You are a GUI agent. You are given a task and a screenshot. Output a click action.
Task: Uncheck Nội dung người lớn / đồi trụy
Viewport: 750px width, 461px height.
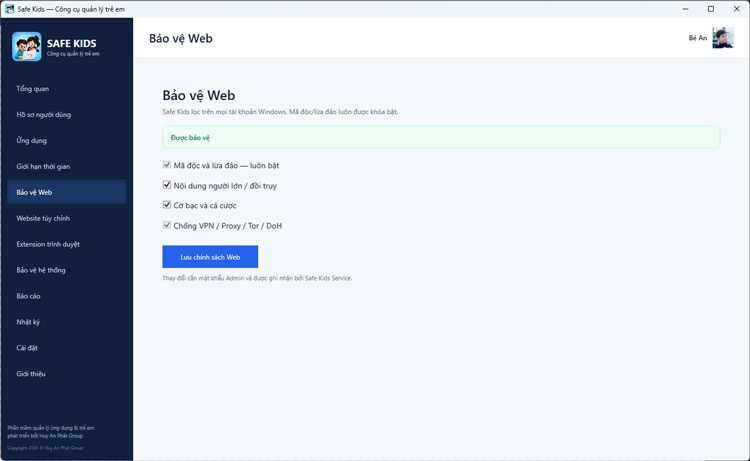(167, 185)
